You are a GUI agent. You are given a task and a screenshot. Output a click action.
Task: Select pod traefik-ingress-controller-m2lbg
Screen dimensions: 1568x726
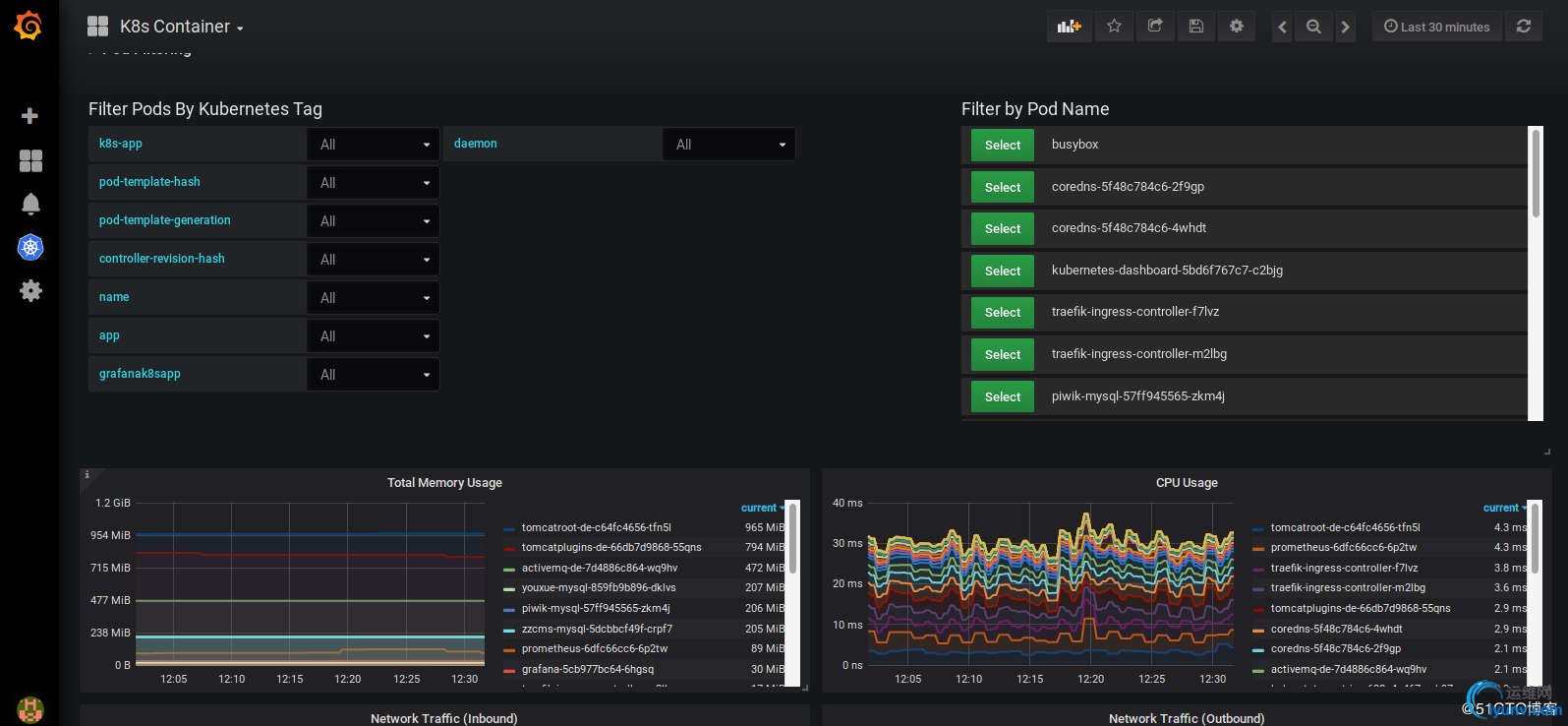pyautogui.click(x=1003, y=354)
